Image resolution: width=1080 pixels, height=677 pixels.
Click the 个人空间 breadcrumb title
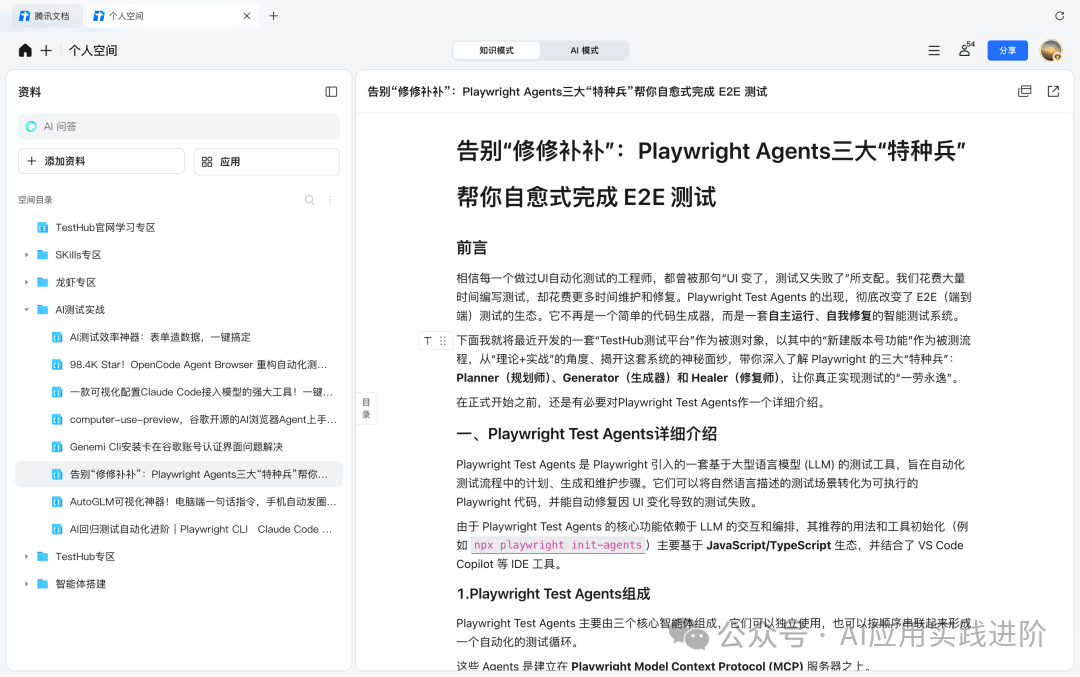(93, 50)
